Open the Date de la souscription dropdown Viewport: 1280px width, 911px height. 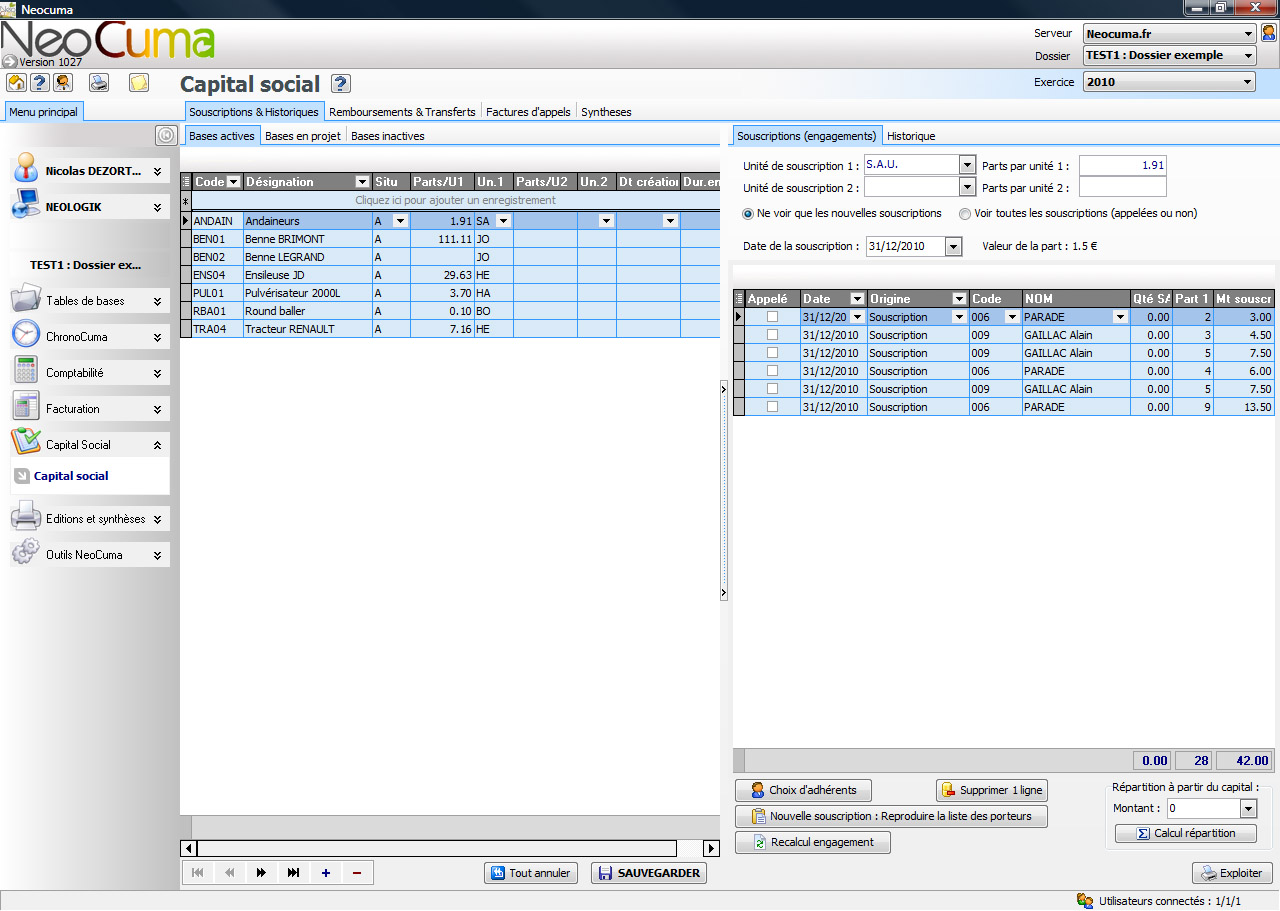point(953,246)
